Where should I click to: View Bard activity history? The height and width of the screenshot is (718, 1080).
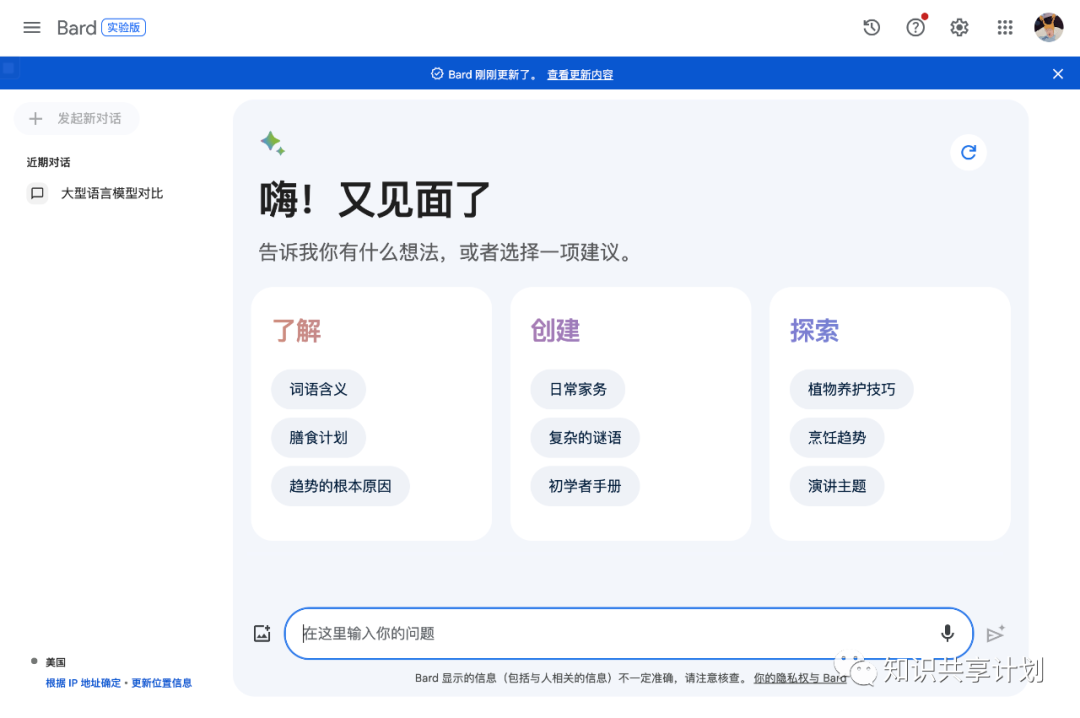click(x=871, y=27)
